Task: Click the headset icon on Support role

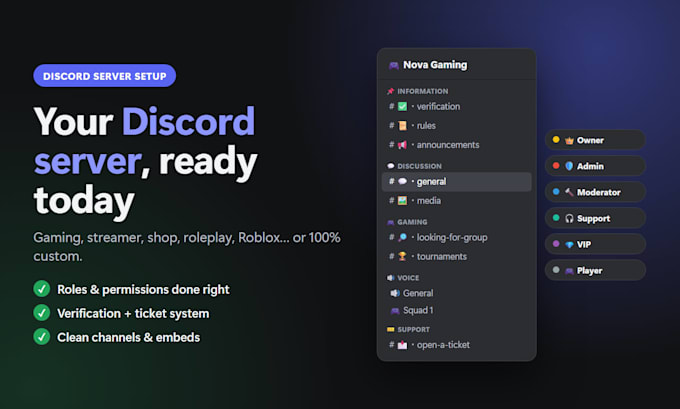Action: (x=569, y=219)
